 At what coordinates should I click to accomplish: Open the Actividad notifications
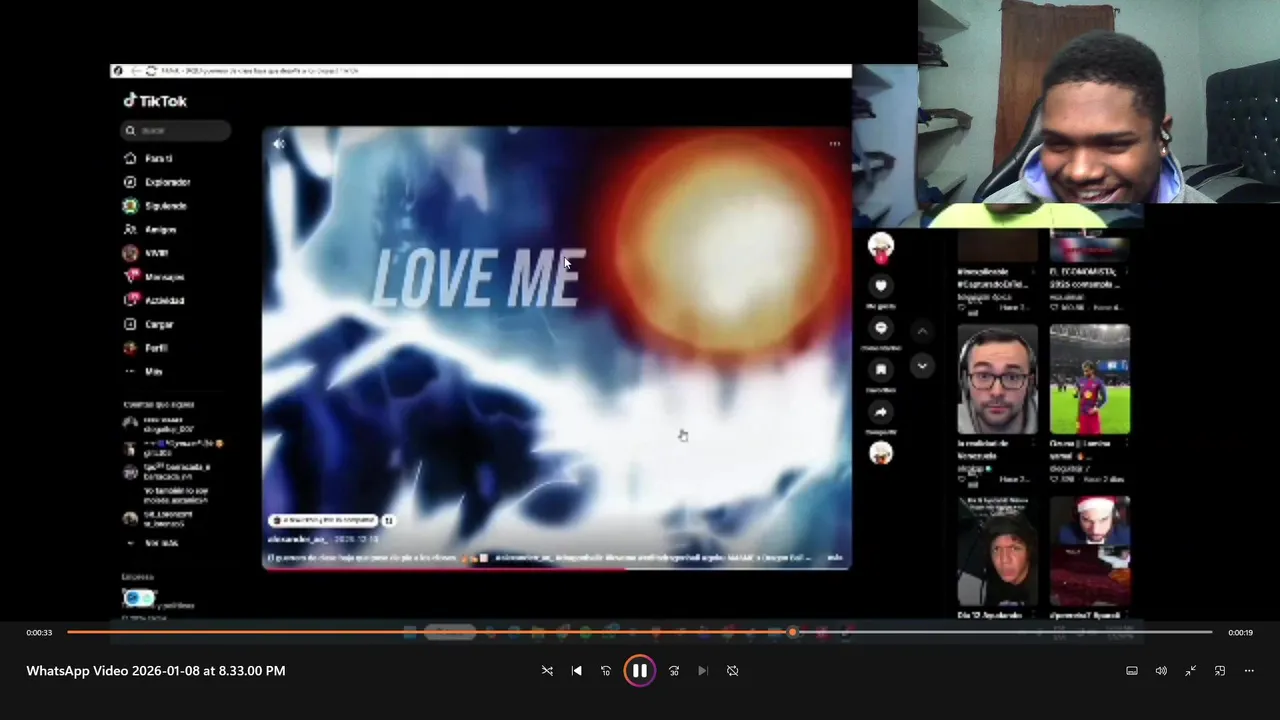pyautogui.click(x=153, y=300)
